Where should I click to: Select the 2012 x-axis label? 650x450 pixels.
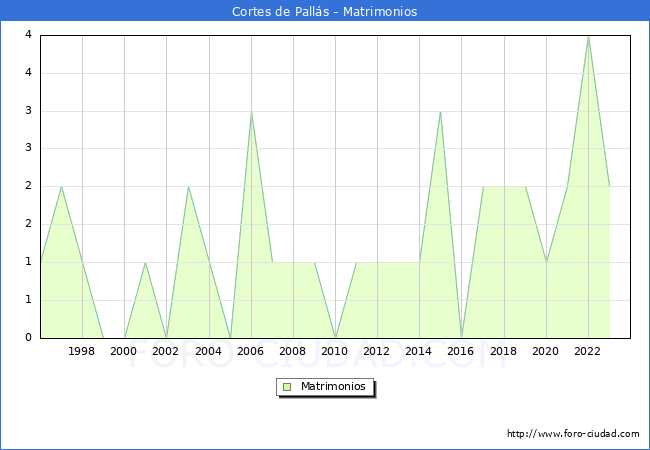(376, 351)
